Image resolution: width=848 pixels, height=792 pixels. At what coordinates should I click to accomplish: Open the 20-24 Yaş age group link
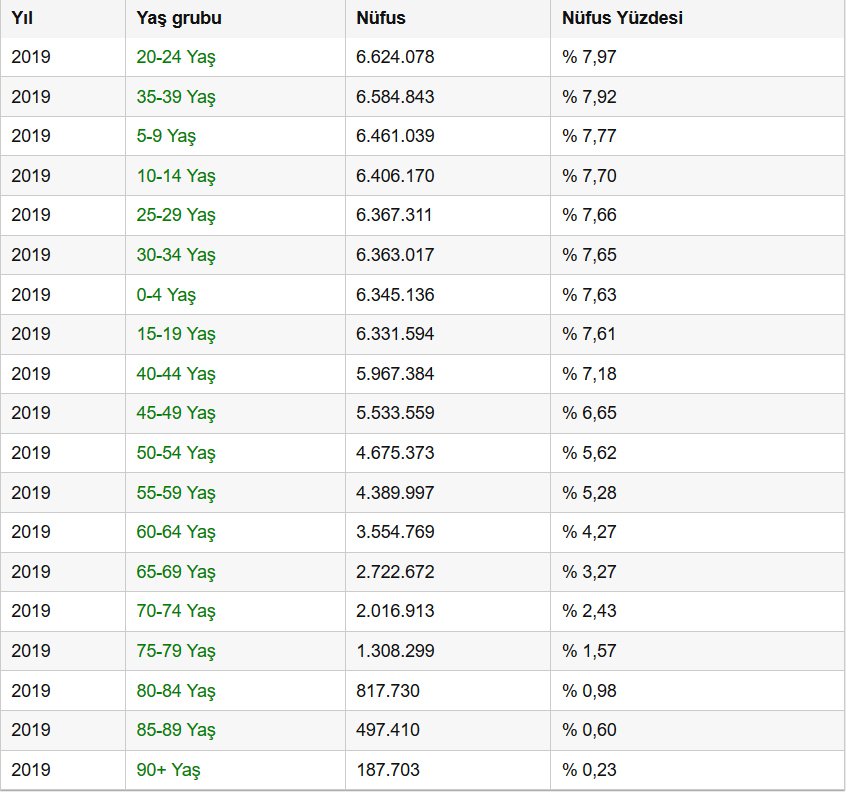[176, 57]
